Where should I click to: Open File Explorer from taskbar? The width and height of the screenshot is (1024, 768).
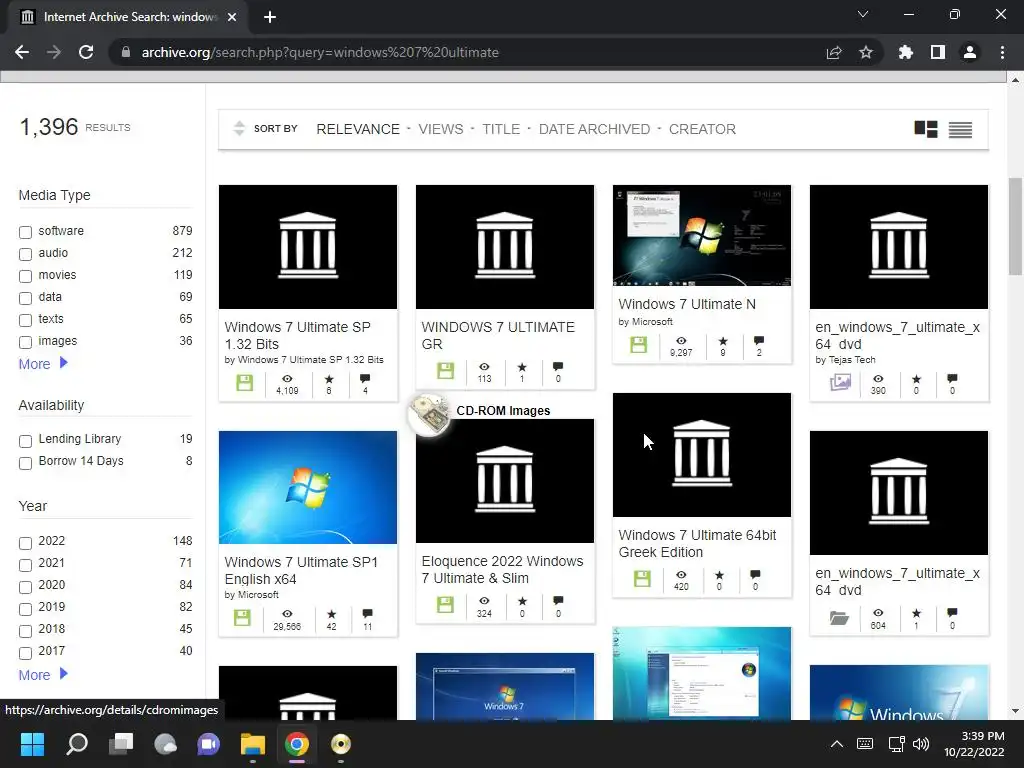[x=252, y=744]
